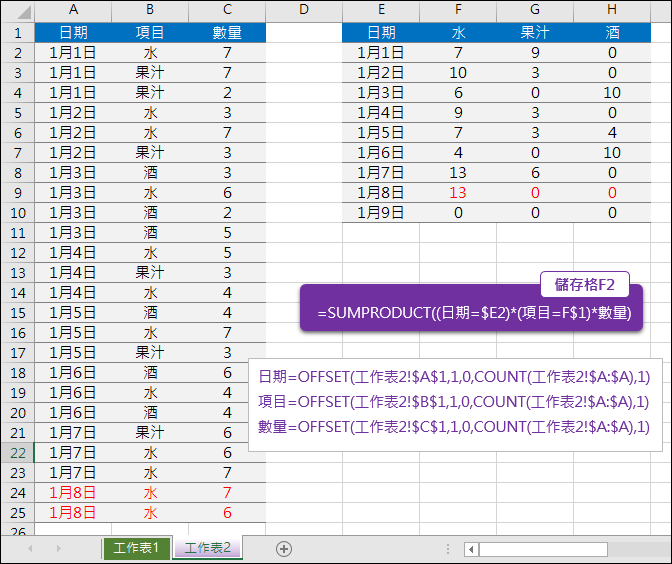Screen dimensions: 672x564
Task: Select cell H6 showing 4
Action: 612,132
